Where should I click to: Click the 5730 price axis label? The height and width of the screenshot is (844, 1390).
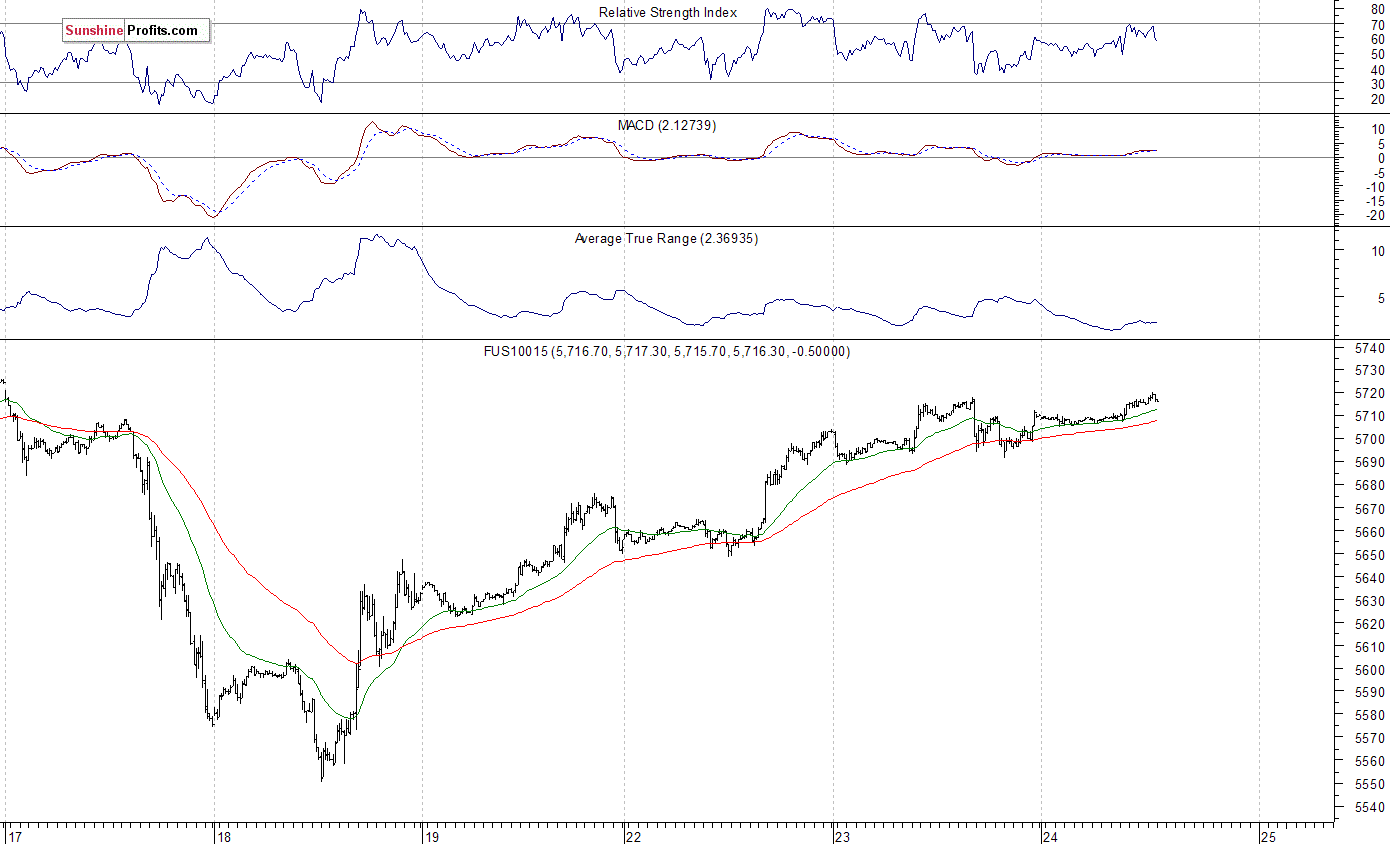pyautogui.click(x=1368, y=371)
